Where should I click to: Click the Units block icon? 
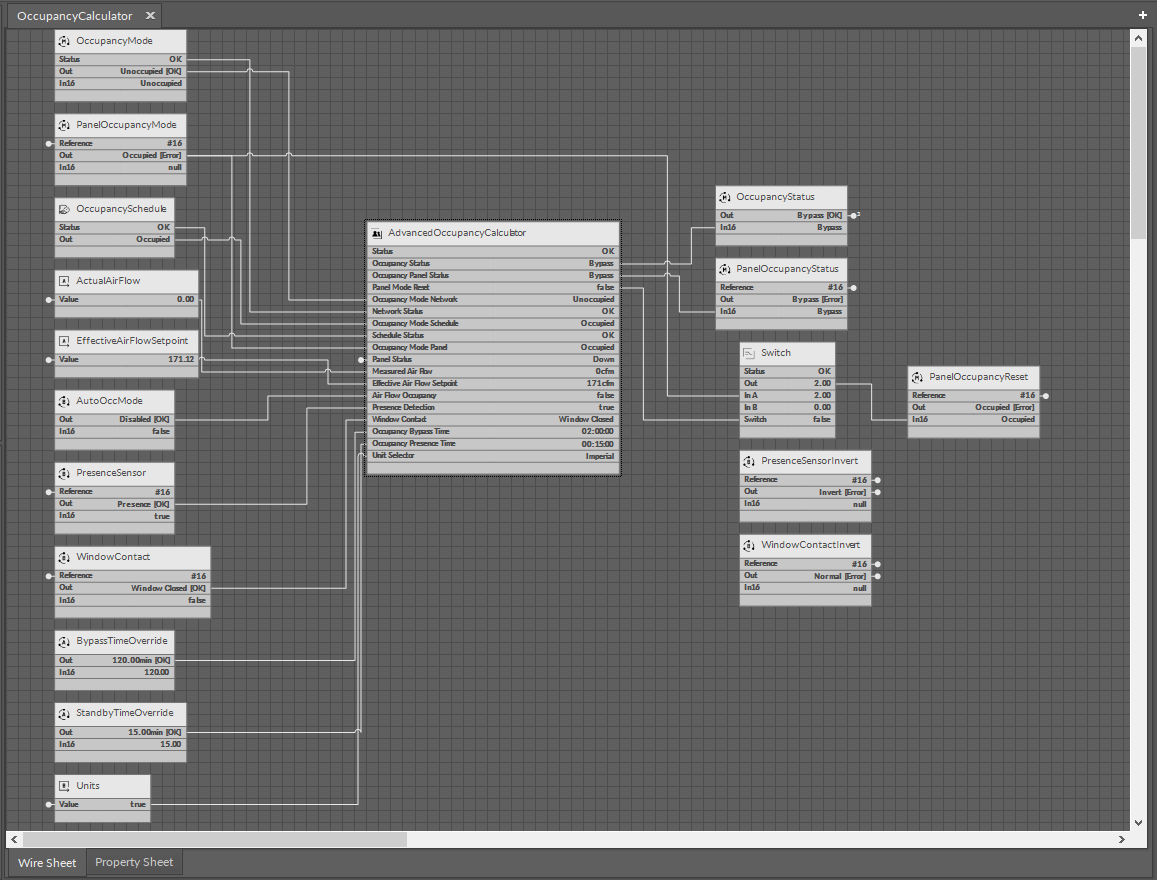(64, 786)
